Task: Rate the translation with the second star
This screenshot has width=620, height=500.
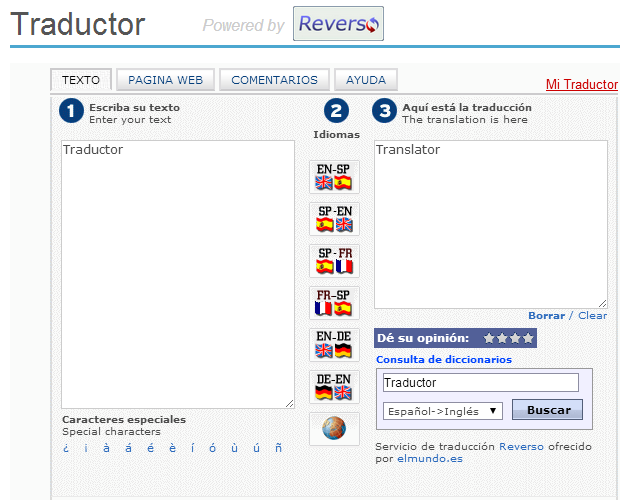Action: [x=502, y=338]
